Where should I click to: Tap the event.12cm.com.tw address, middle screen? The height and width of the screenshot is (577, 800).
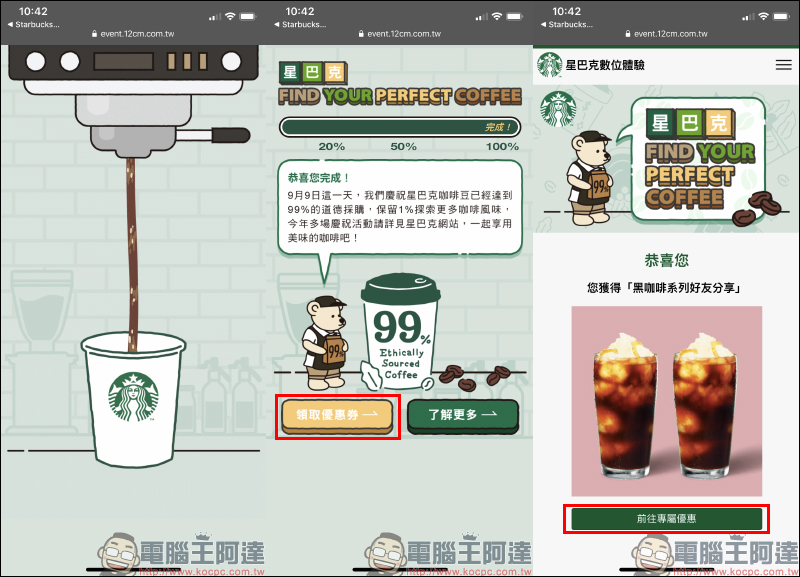coord(400,34)
